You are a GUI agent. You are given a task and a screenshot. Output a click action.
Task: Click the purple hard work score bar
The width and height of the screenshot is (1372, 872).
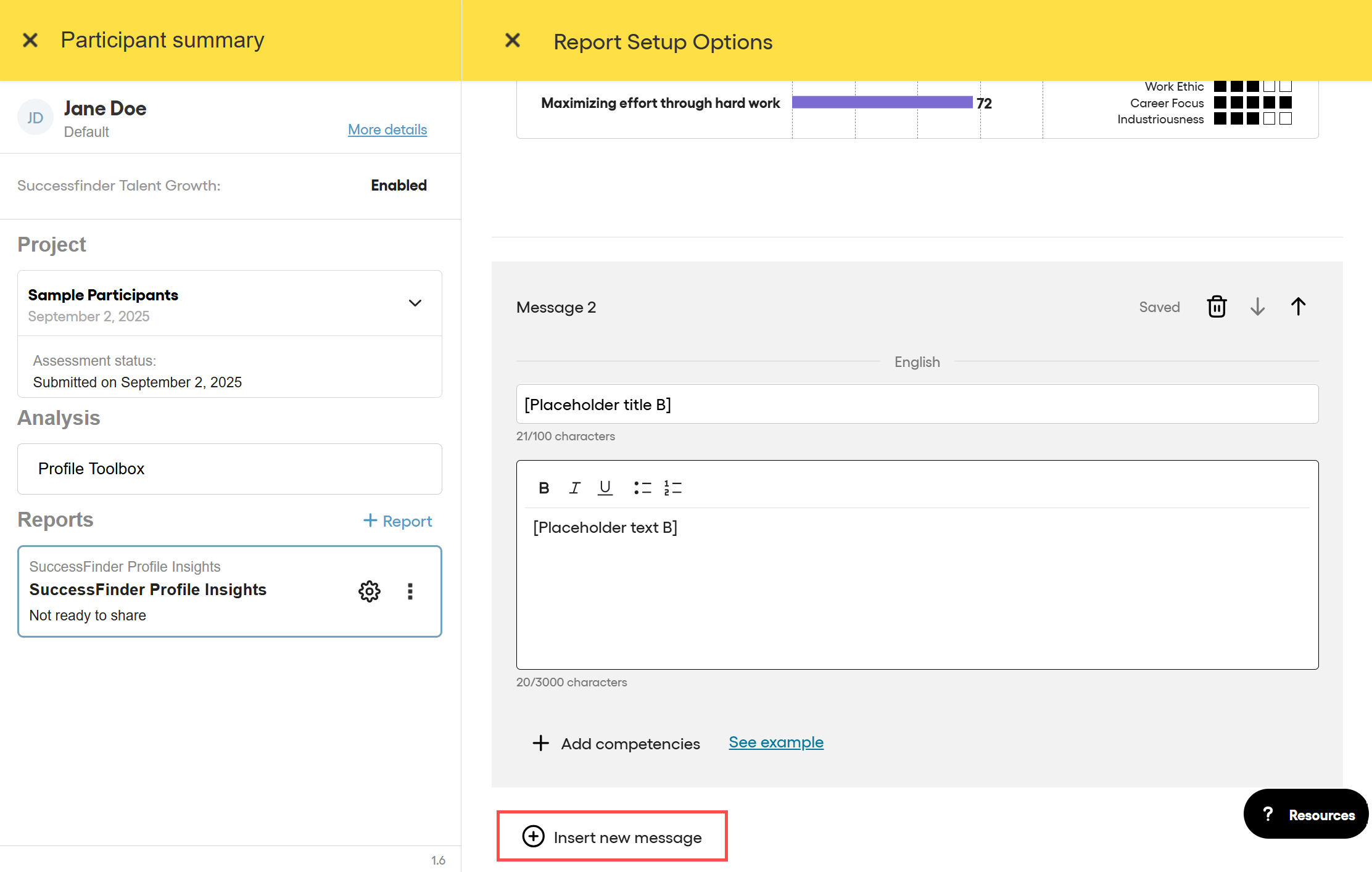tap(882, 102)
